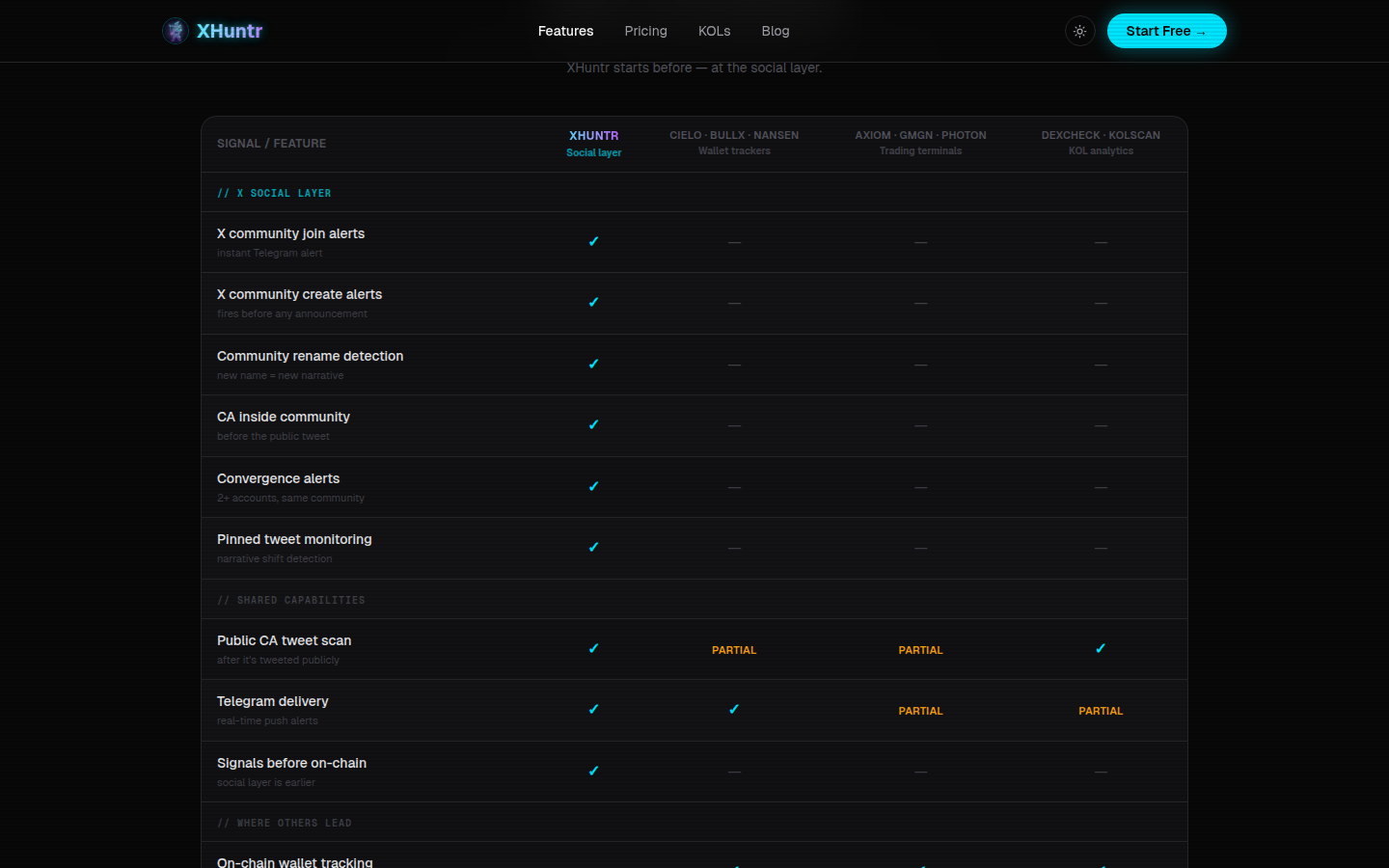Click CA inside community row title
The image size is (1389, 868).
tap(283, 417)
